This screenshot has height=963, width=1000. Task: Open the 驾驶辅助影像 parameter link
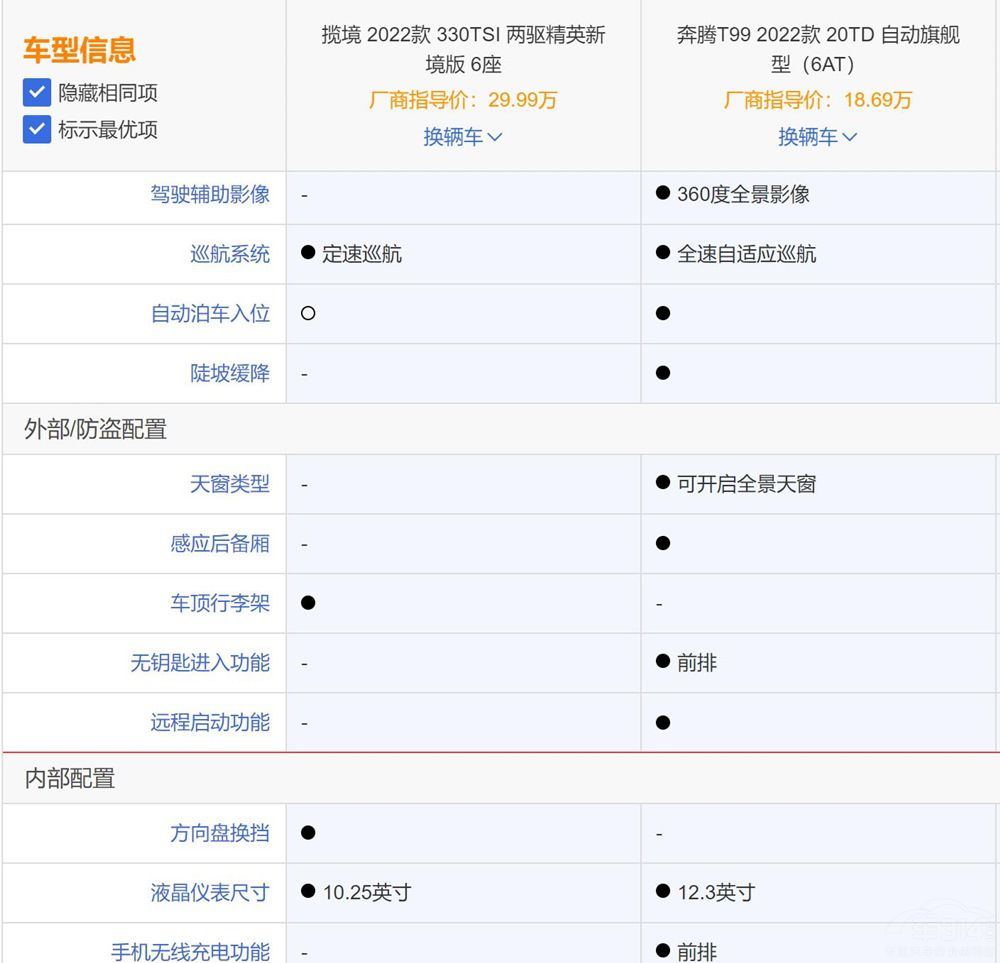click(x=210, y=194)
